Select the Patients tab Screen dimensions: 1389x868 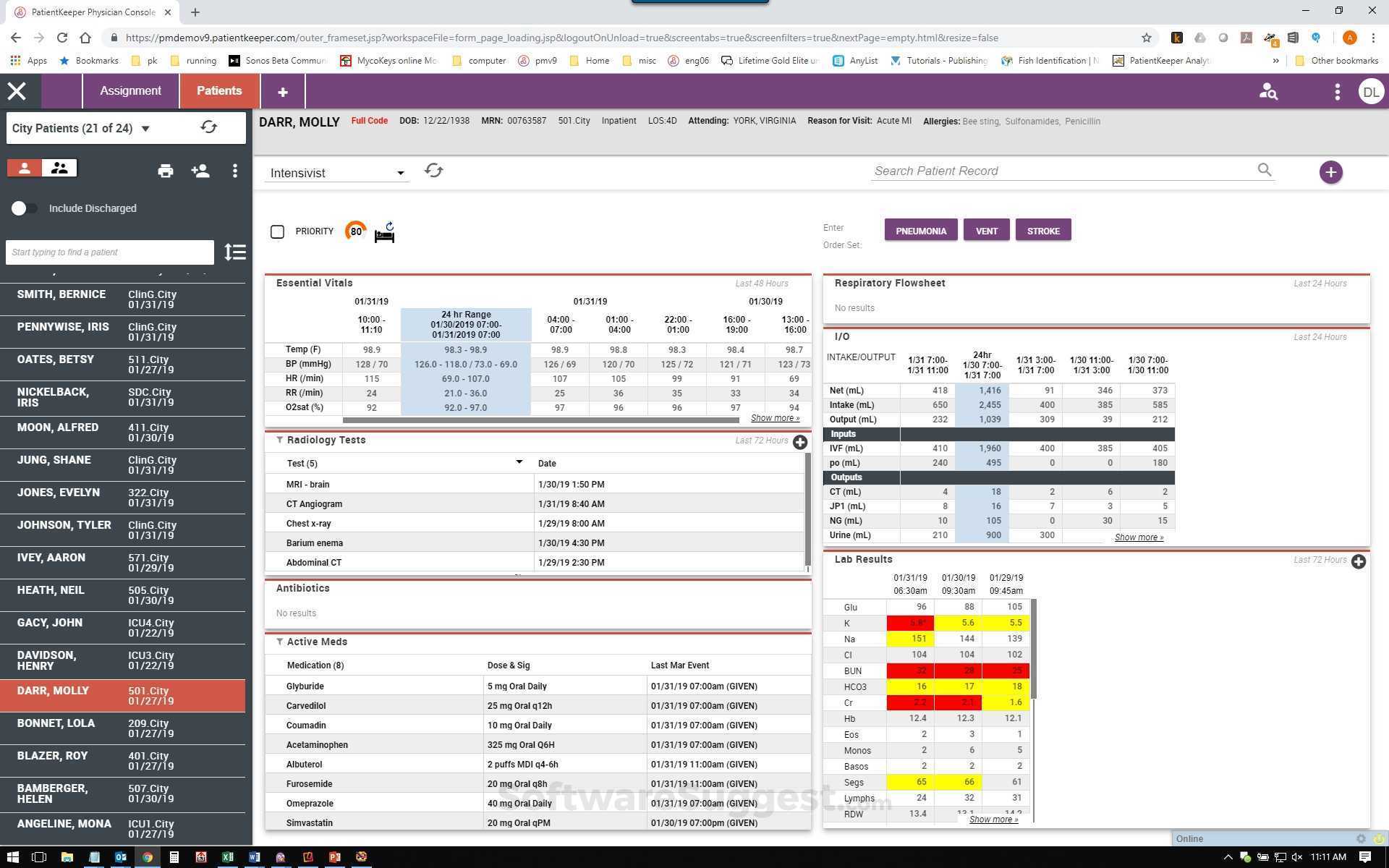(x=218, y=91)
